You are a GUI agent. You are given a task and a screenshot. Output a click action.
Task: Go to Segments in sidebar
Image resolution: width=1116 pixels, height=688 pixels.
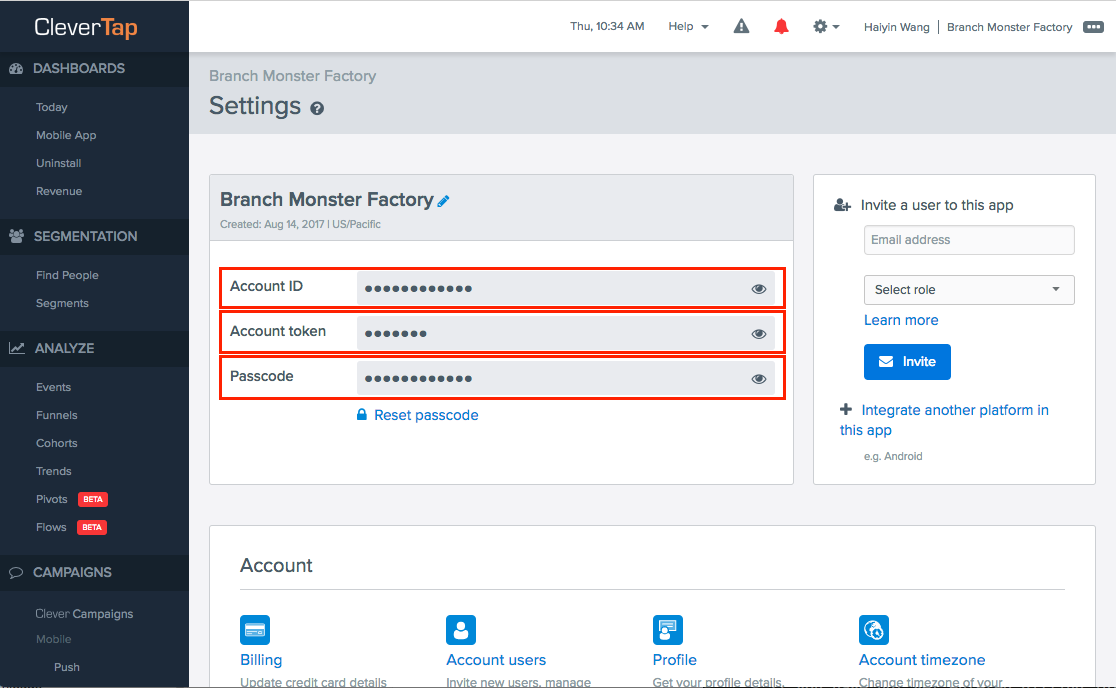coord(63,303)
